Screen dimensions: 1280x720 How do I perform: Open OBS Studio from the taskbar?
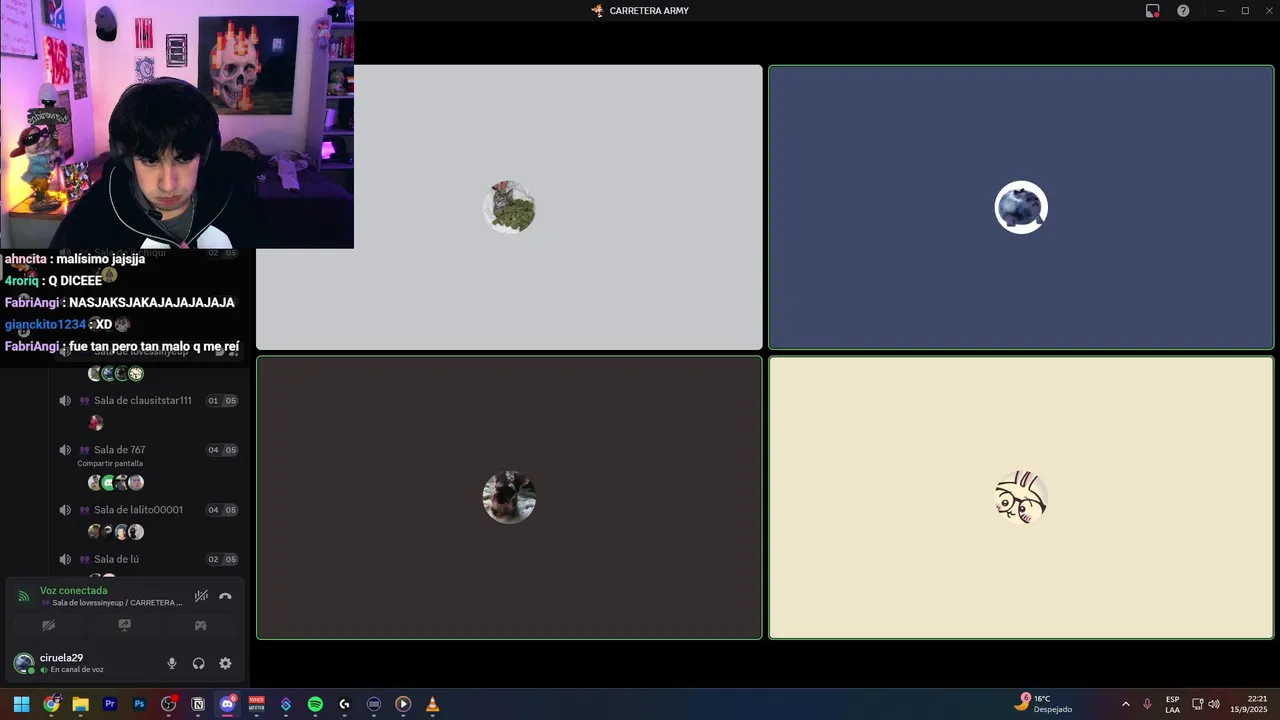[x=168, y=704]
